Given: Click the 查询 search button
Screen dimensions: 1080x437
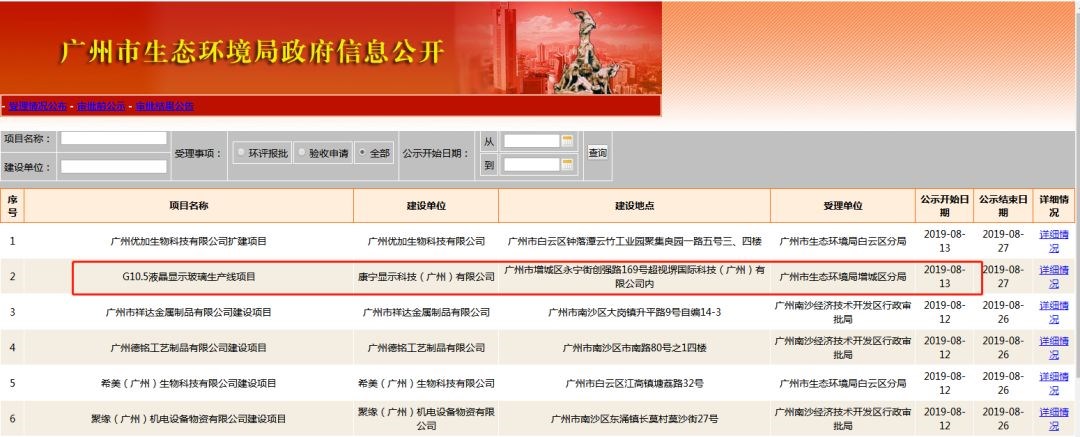Looking at the screenshot, I should point(597,153).
